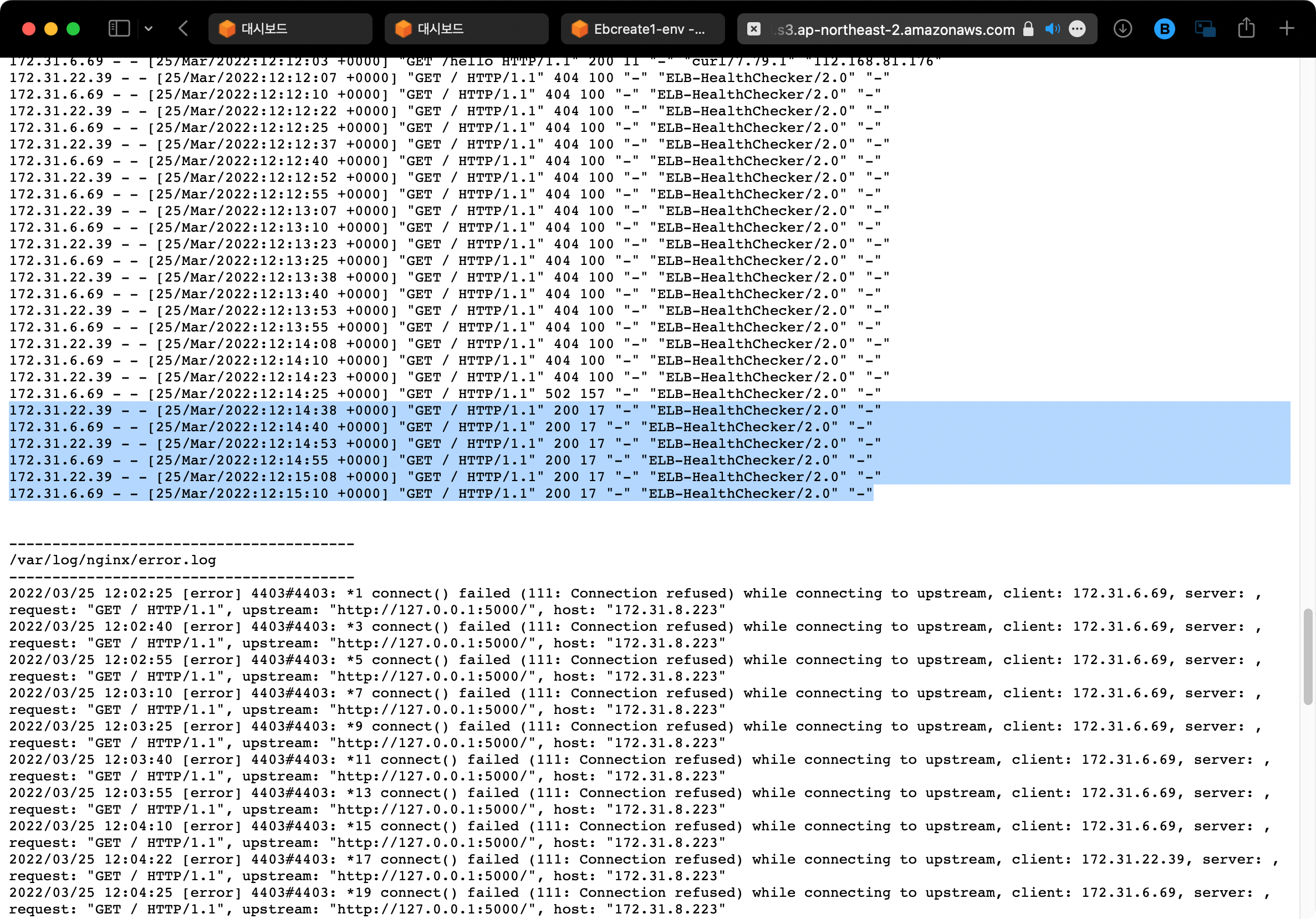
Task: Click the access log line at 12:13:23
Action: 450,244
